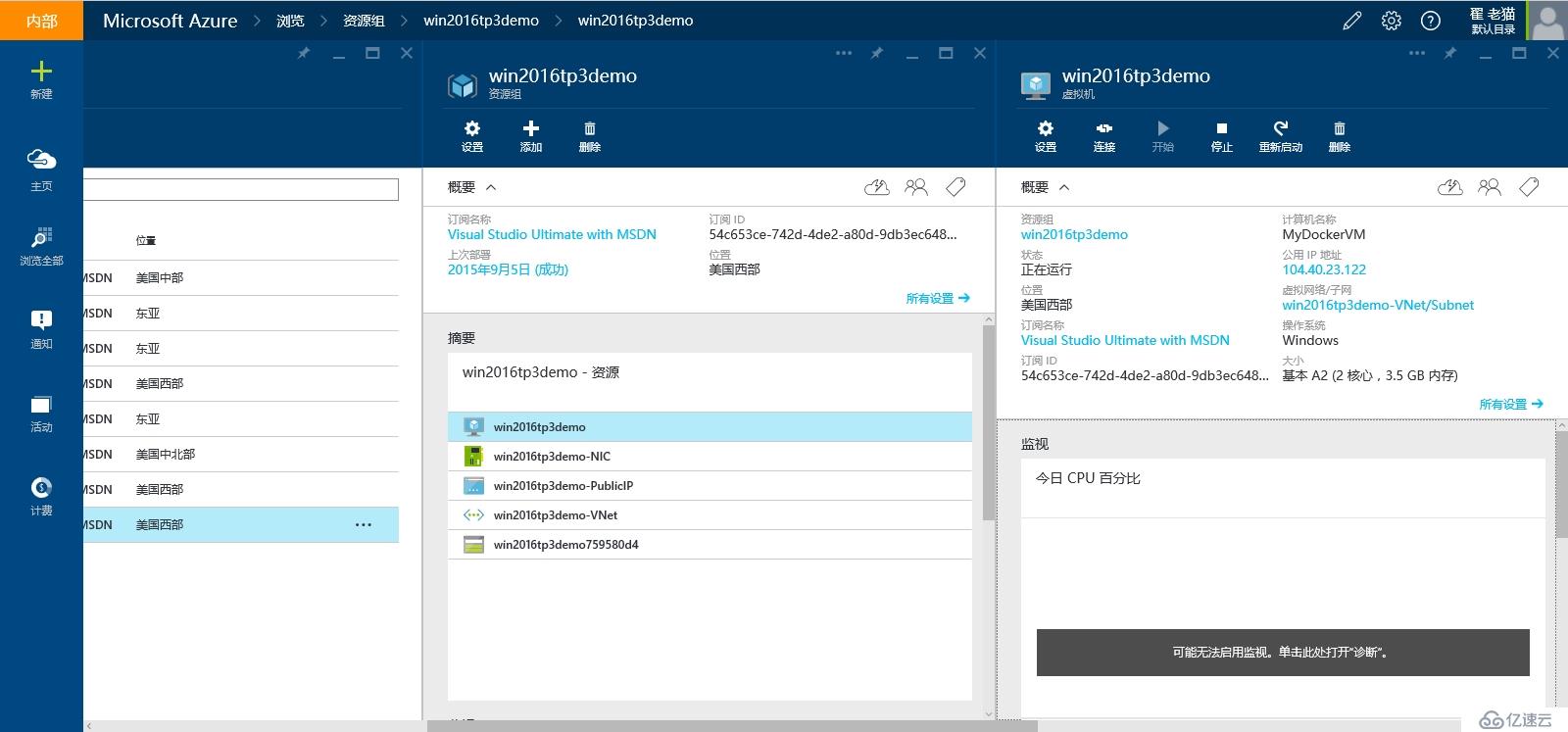Screen dimensions: 1568x732
Task: Click Add (添加) in resource group blade
Action: 531,136
